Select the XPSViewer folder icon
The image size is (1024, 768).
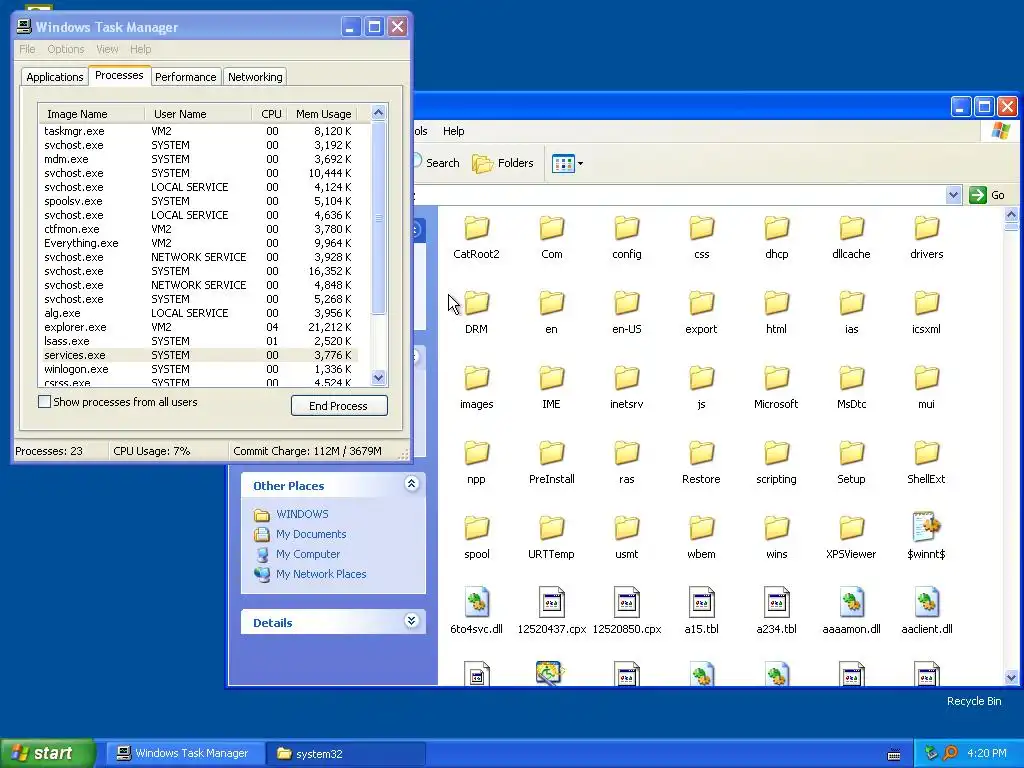coord(852,529)
